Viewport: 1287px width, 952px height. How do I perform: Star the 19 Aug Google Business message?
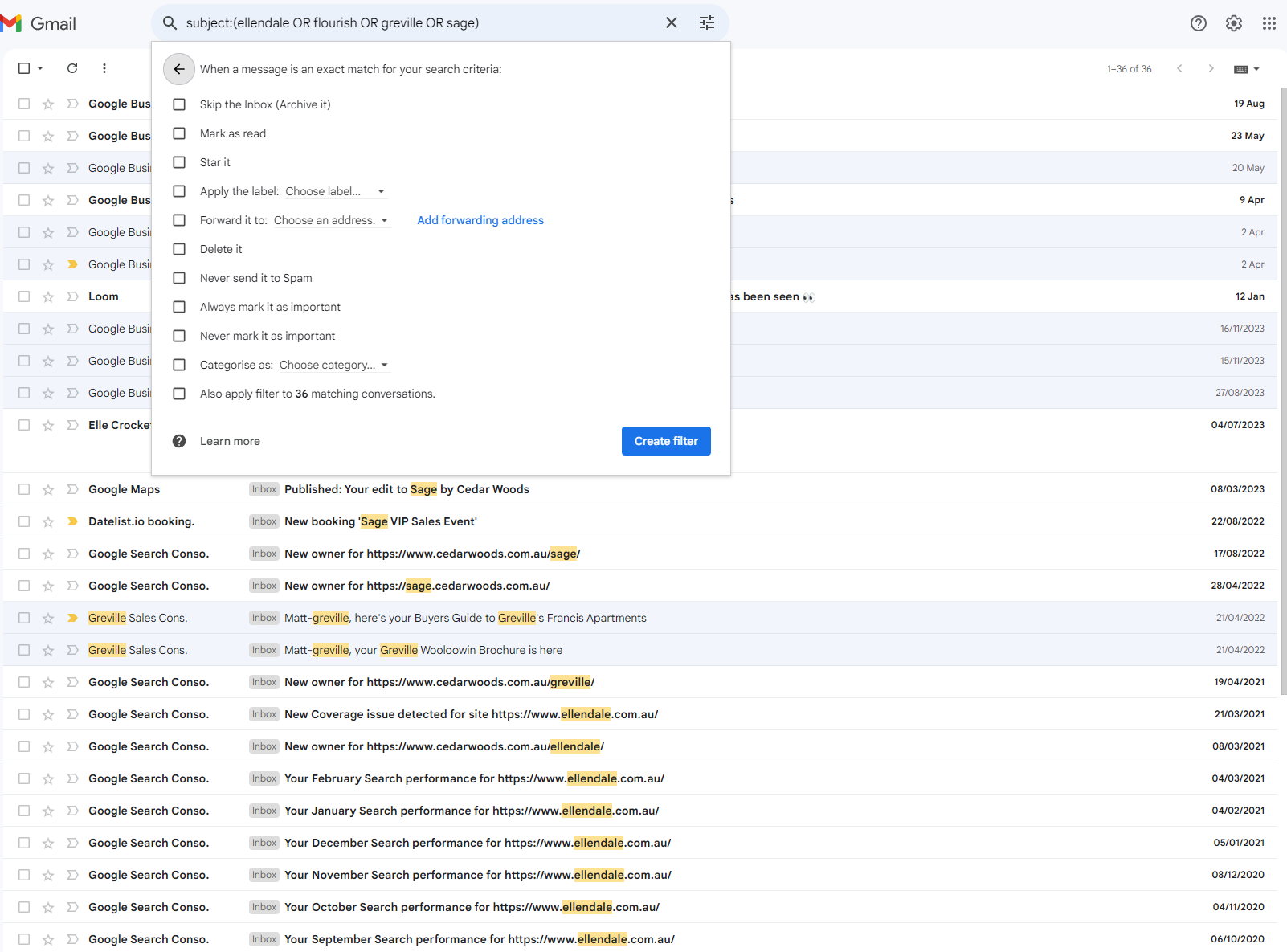click(48, 104)
